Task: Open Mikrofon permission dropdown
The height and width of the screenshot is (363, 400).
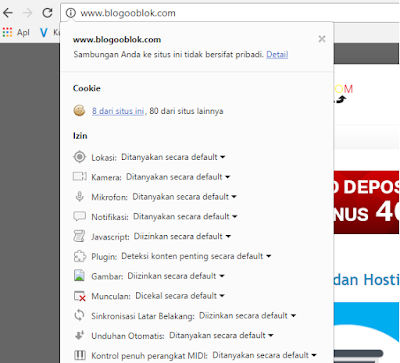Action: tap(185, 197)
